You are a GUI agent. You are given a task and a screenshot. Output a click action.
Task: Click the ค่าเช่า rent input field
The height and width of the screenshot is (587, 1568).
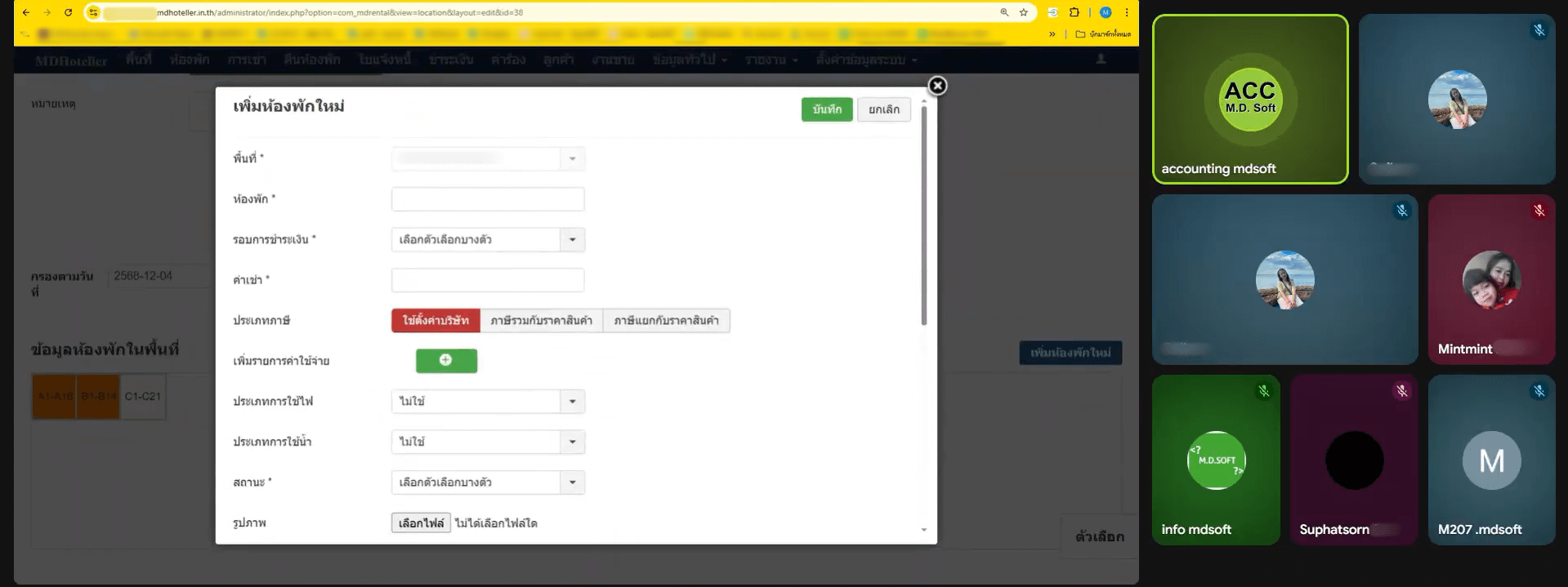tap(488, 280)
